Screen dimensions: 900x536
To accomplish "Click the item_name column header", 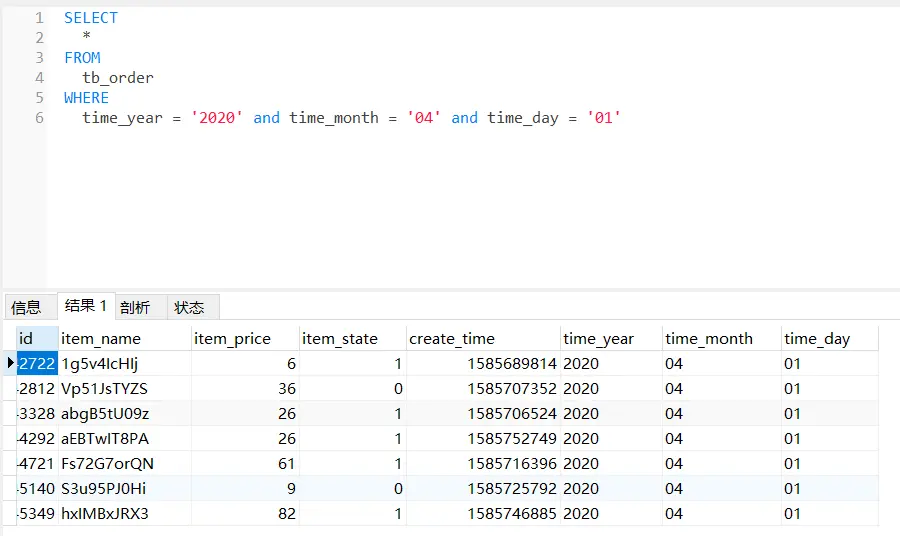I will (x=101, y=338).
